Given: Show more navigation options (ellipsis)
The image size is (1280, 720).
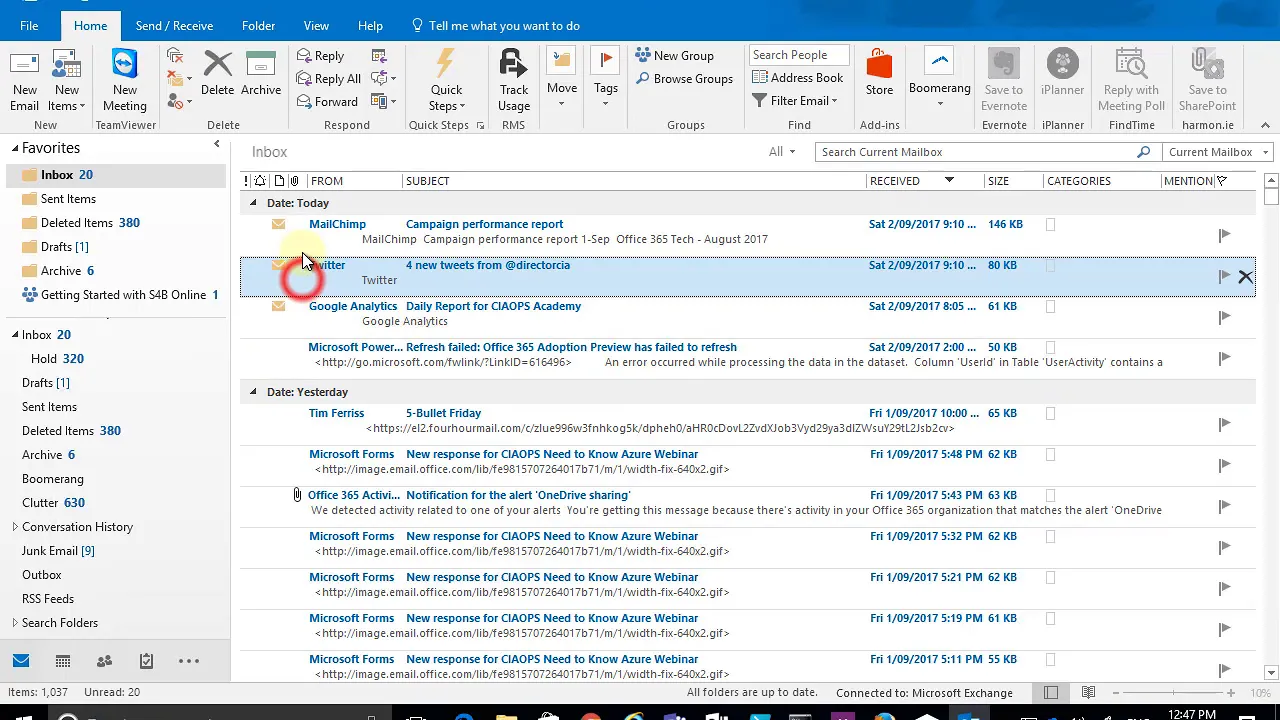Looking at the screenshot, I should point(189,661).
